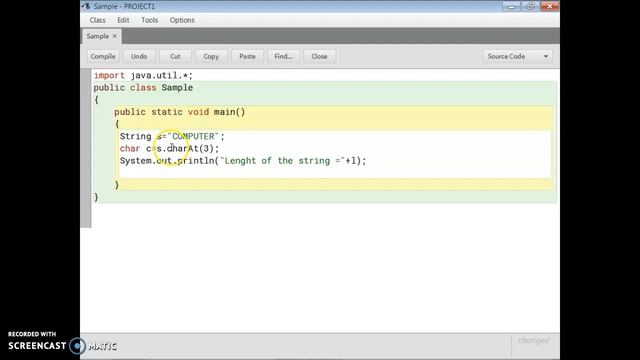This screenshot has width=640, height=360.
Task: Click the Paste button
Action: [247, 56]
